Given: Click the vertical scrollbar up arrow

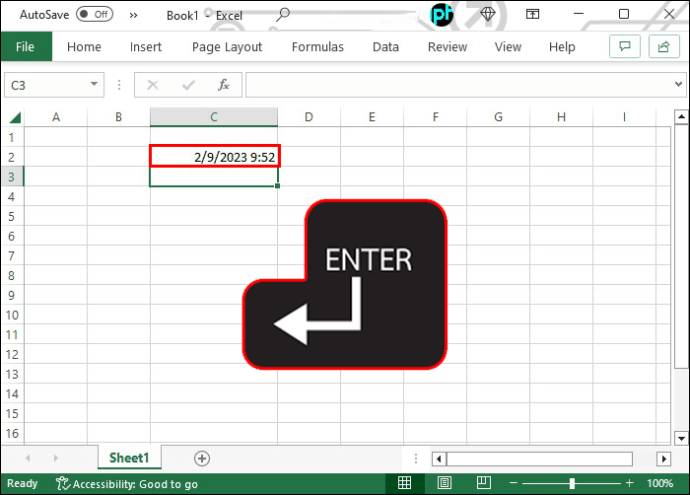Looking at the screenshot, I should (681, 117).
